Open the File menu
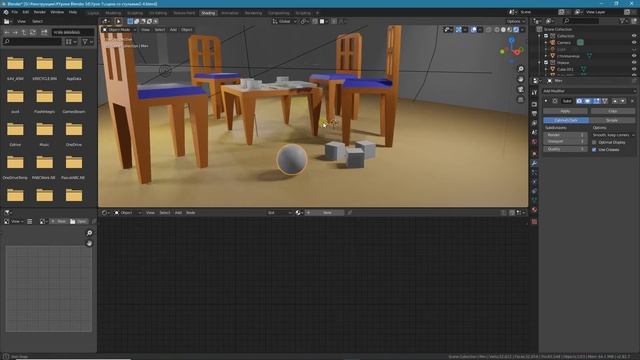This screenshot has height=360, width=640. coord(15,12)
